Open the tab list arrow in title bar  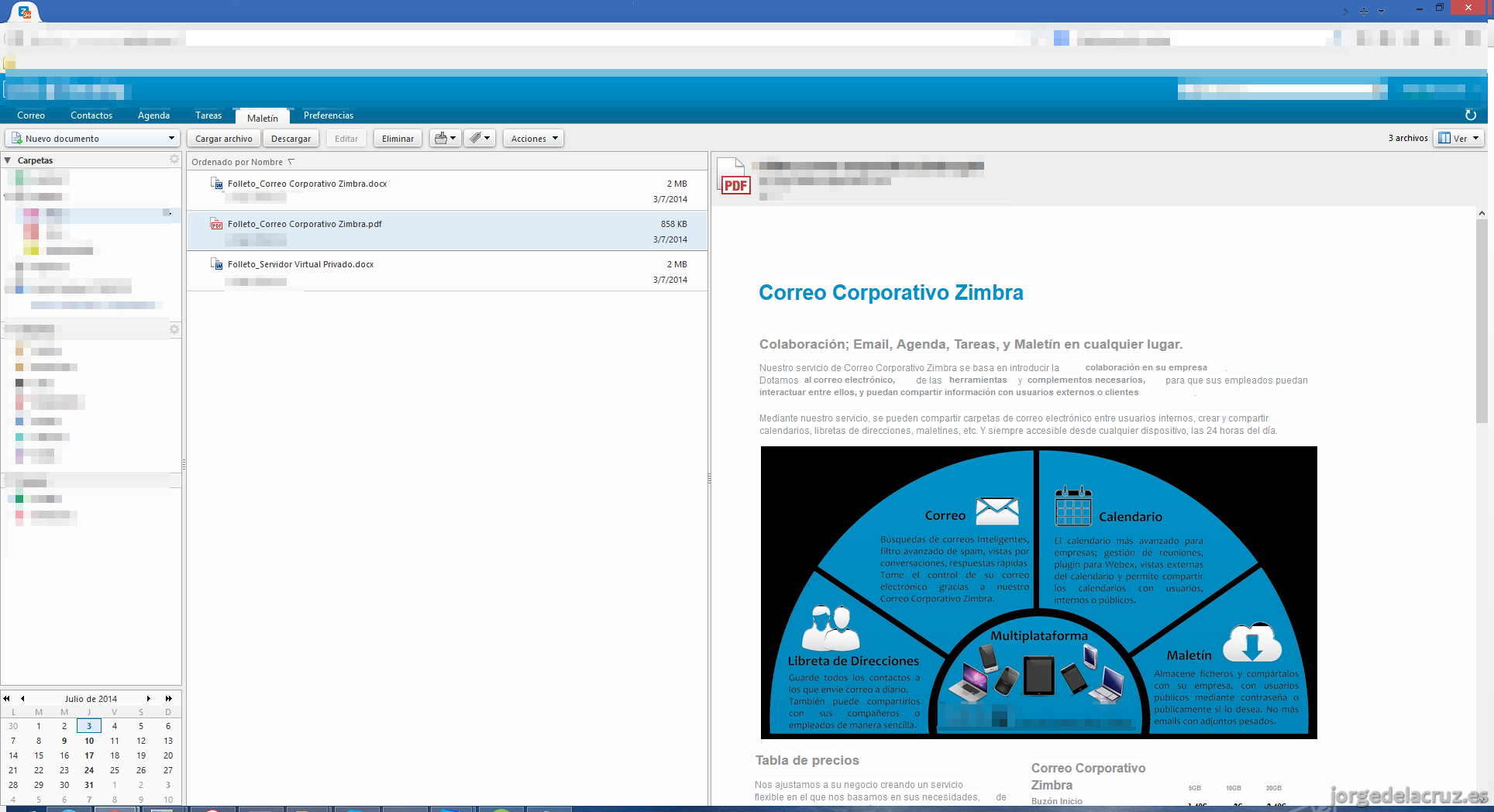[1381, 12]
